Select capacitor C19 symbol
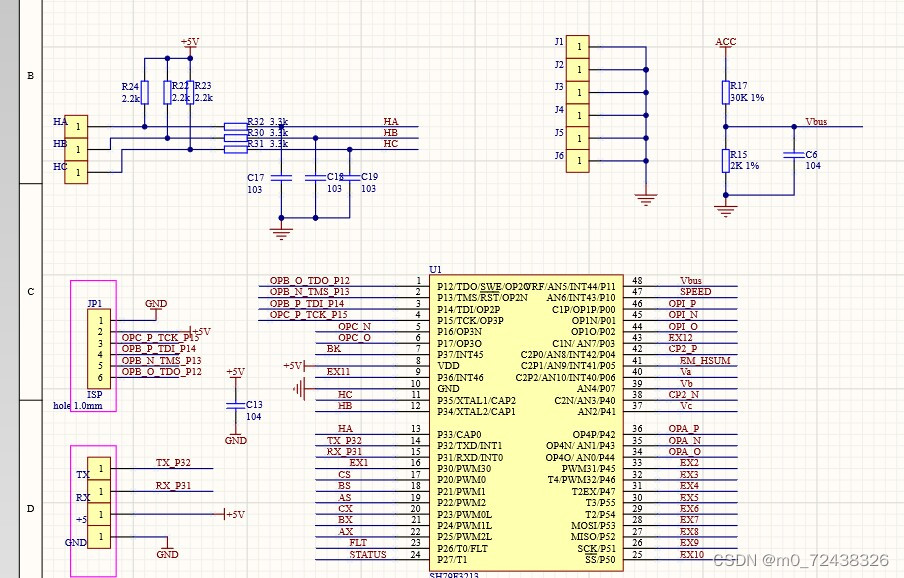Screen dimensions: 904x578 click(x=349, y=178)
